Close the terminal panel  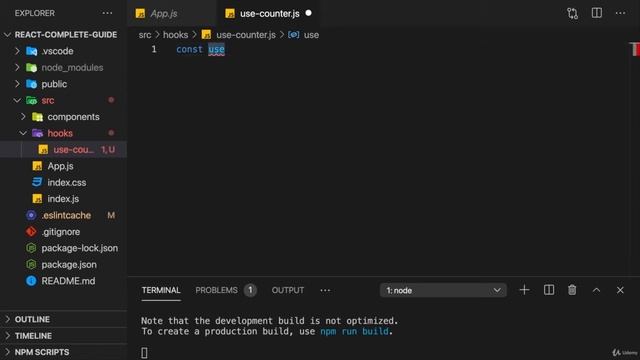coord(620,290)
